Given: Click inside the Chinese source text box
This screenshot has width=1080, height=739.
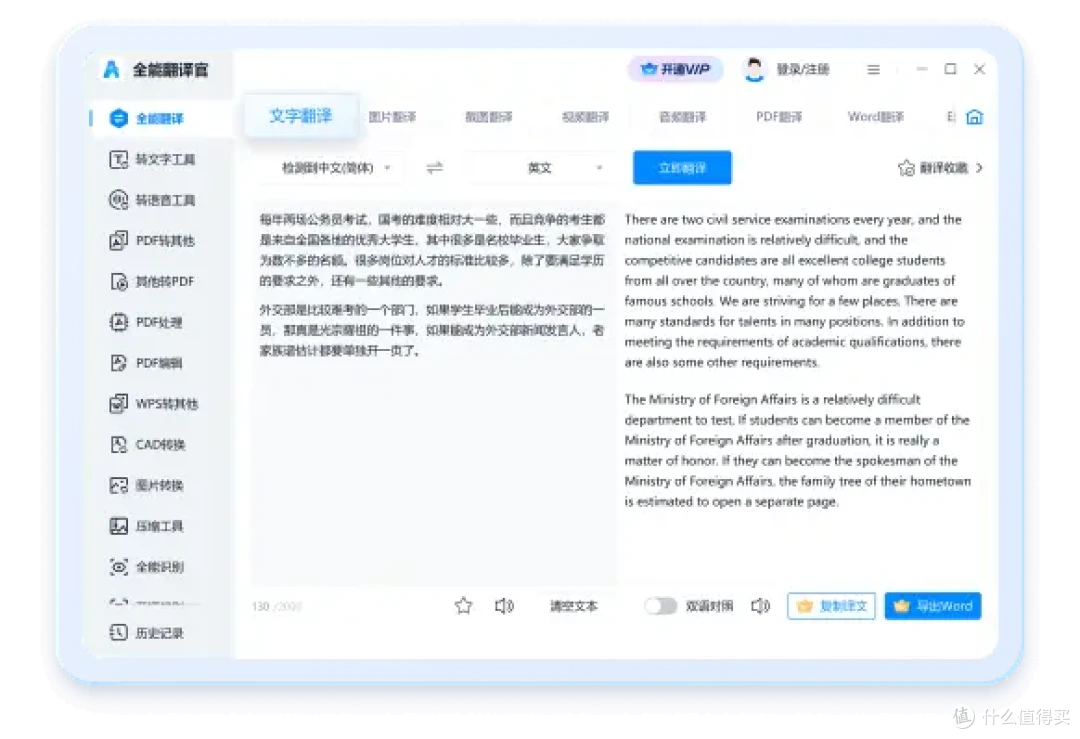Looking at the screenshot, I should [x=434, y=393].
